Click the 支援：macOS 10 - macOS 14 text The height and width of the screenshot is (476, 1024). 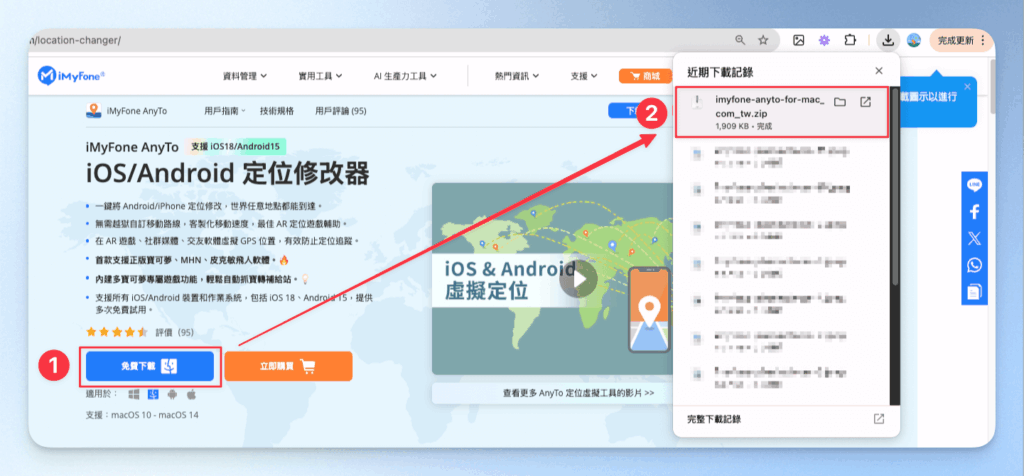tap(142, 415)
